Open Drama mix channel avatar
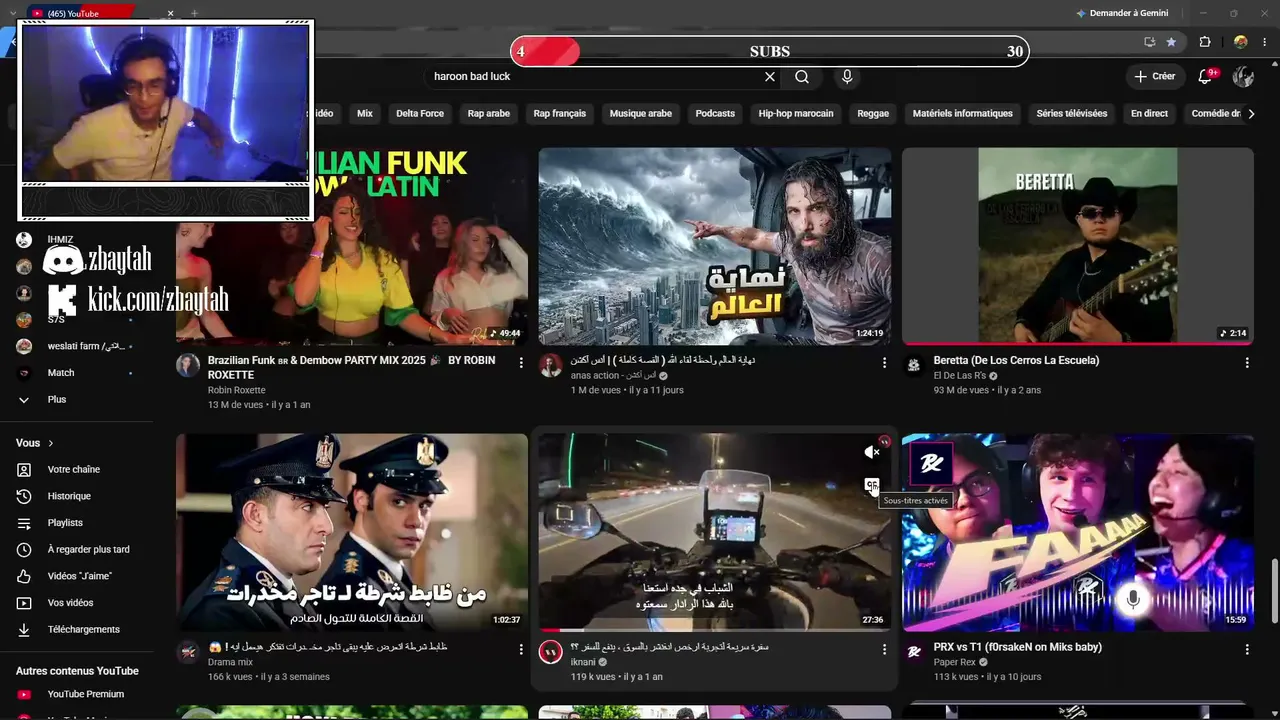This screenshot has height=720, width=1280. click(x=188, y=652)
